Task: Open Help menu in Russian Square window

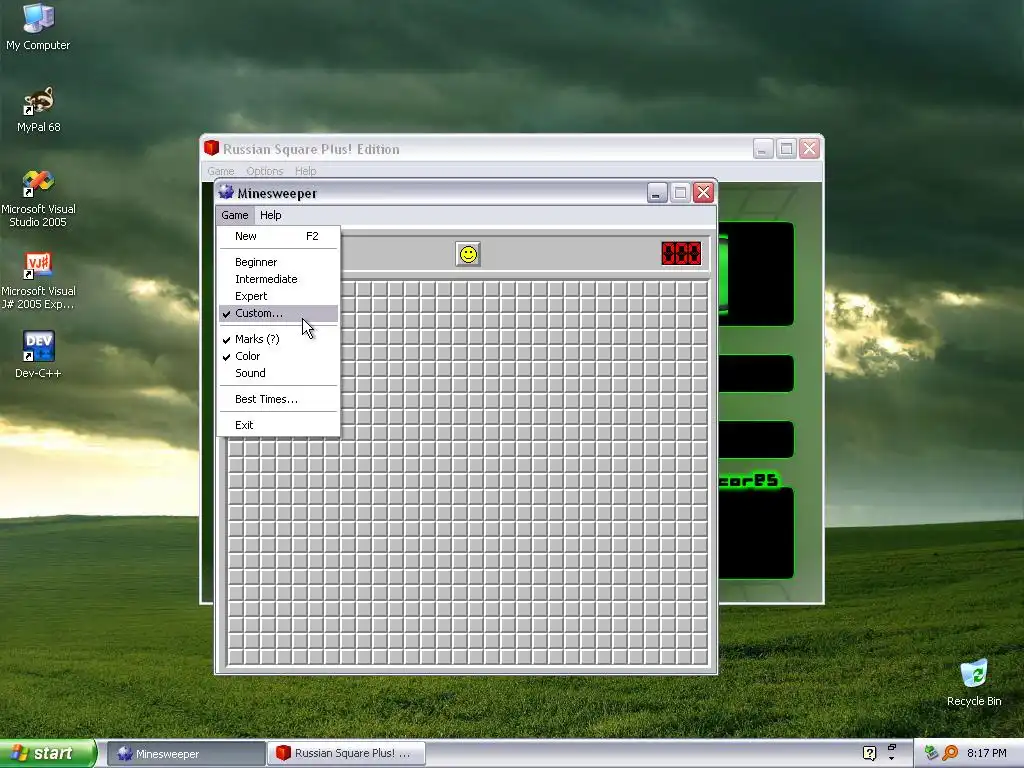Action: tap(305, 171)
